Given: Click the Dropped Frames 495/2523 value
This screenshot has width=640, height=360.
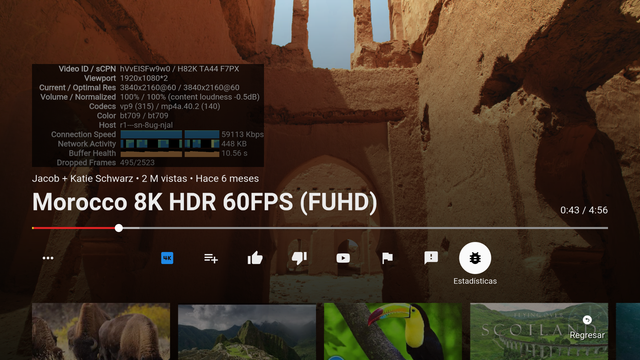Looking at the screenshot, I should pos(137,162).
